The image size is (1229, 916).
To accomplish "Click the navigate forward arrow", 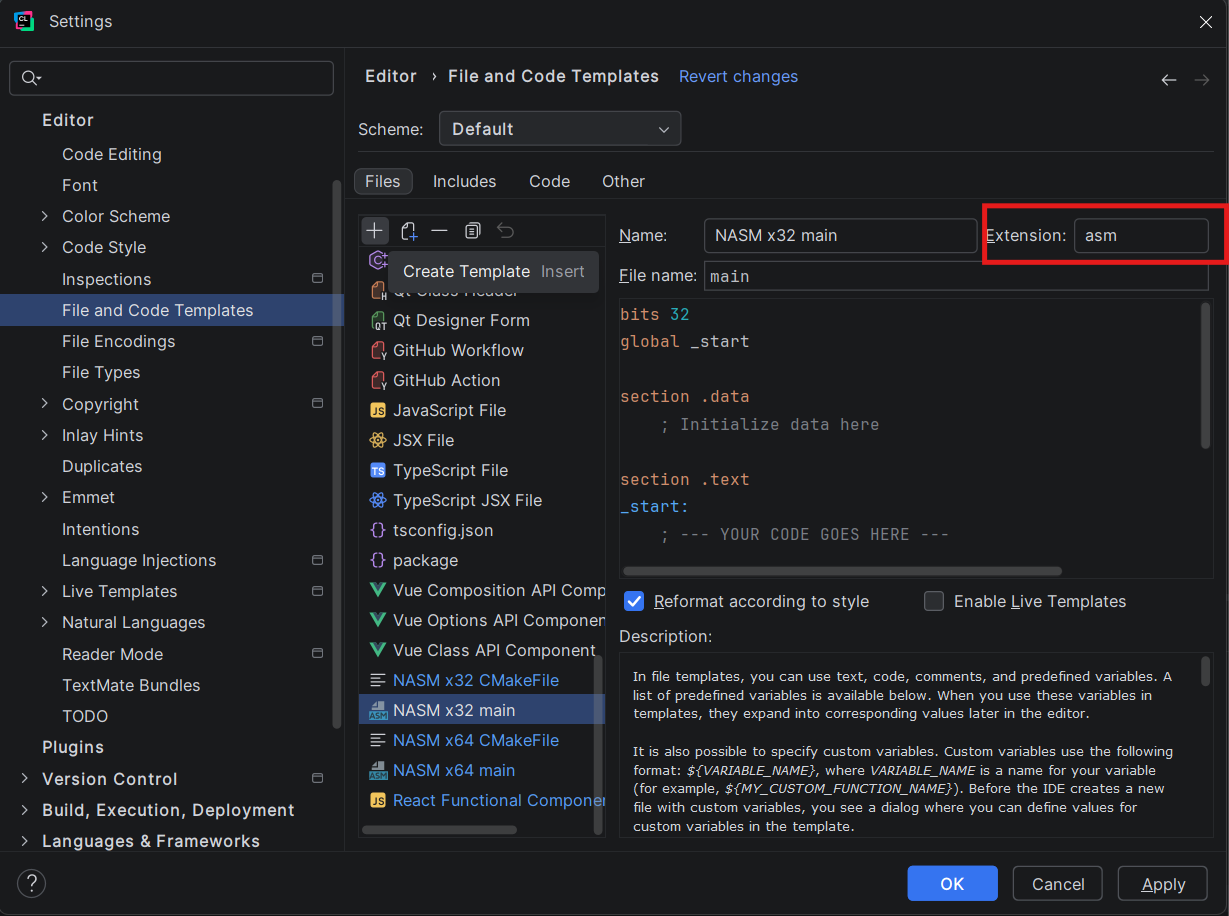I will pyautogui.click(x=1202, y=80).
